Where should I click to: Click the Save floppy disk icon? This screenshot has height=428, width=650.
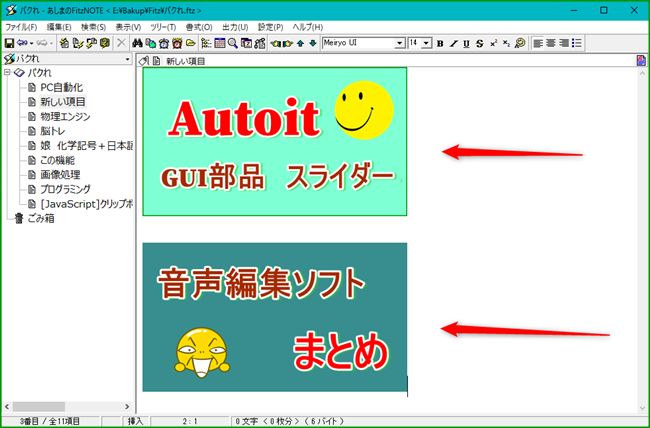[9, 43]
